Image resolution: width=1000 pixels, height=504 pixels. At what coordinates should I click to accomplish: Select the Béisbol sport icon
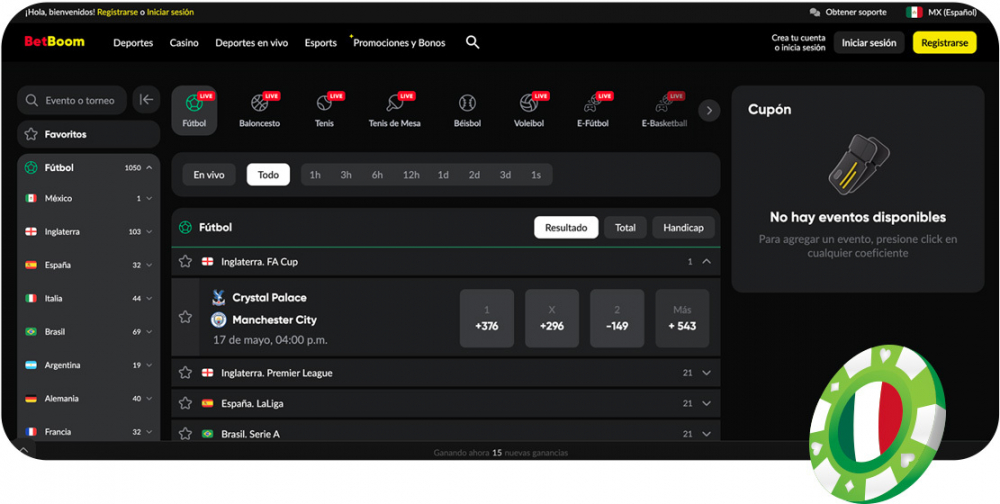(x=467, y=110)
